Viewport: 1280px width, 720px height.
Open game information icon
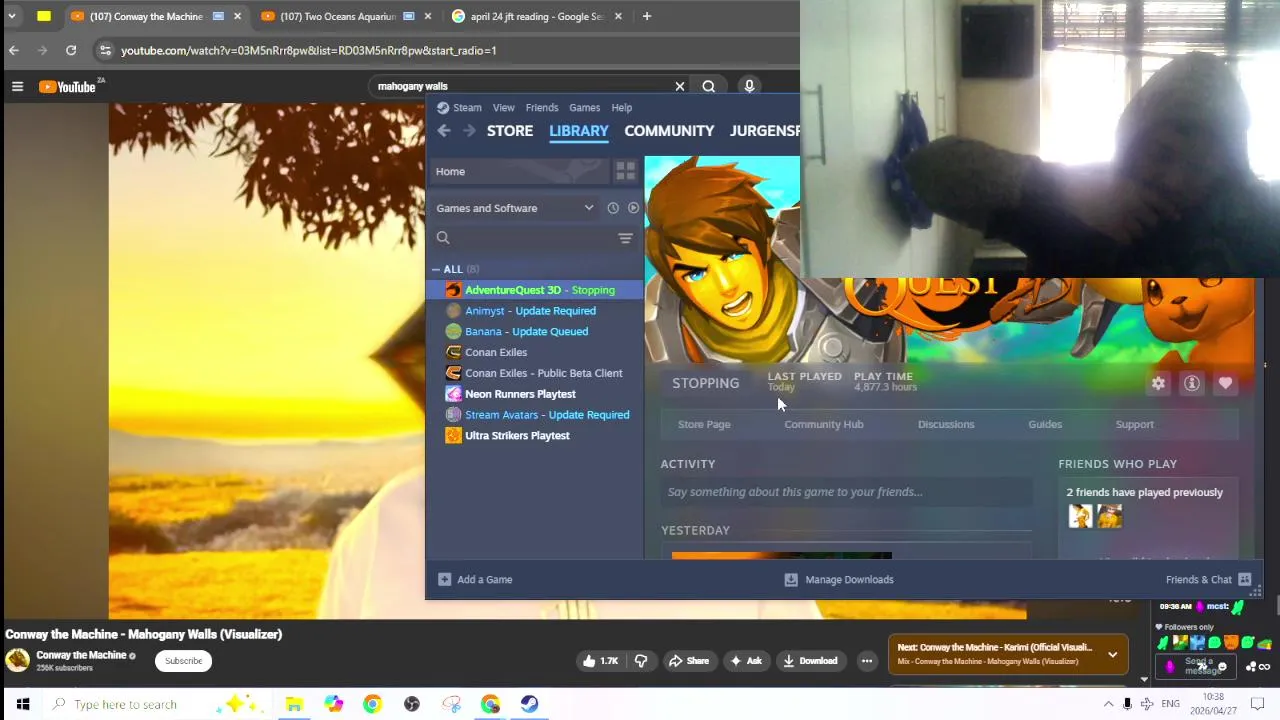click(1191, 383)
